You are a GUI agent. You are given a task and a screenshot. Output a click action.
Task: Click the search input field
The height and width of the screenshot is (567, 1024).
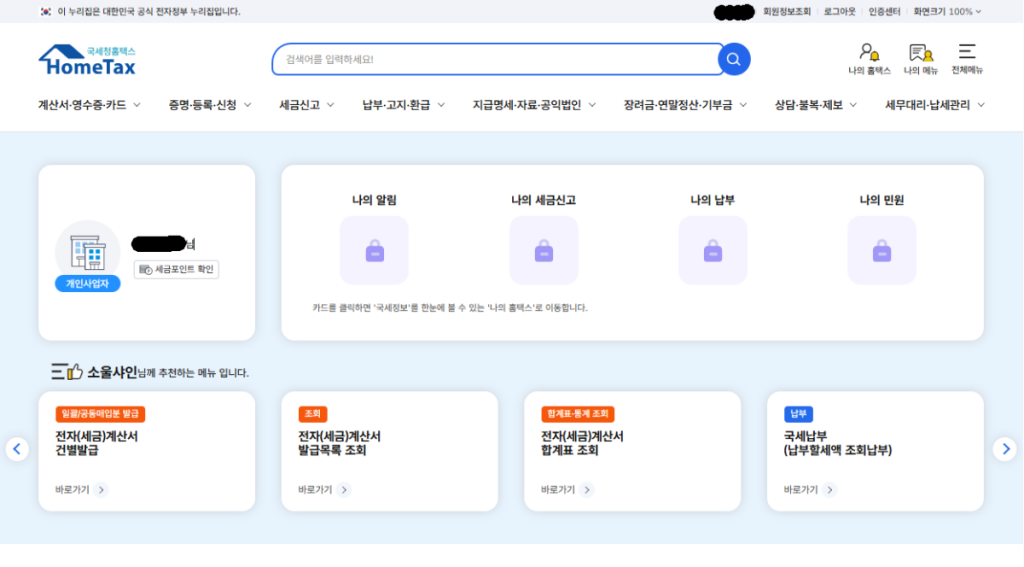click(x=496, y=59)
